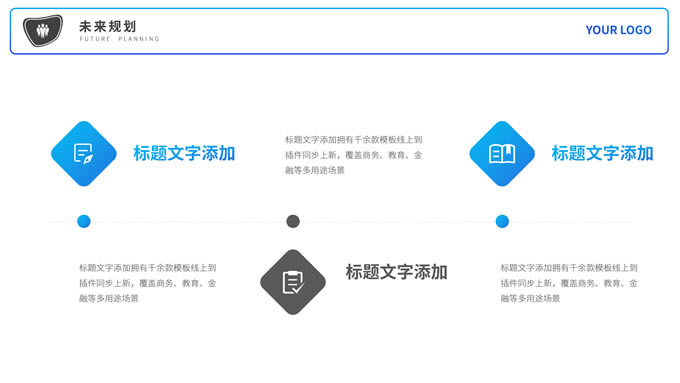This screenshot has width=680, height=383.
Task: Select heading beside the note-and-pen icon
Action: [184, 154]
